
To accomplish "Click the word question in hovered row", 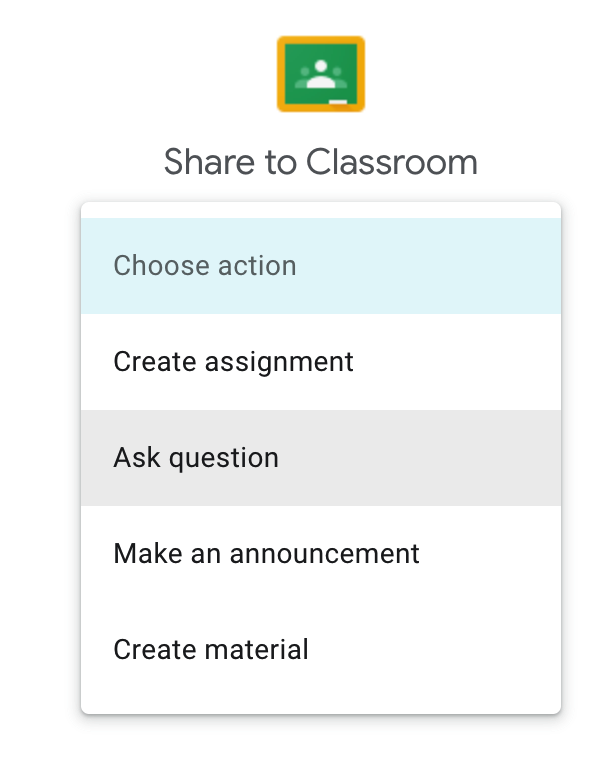I will [224, 459].
